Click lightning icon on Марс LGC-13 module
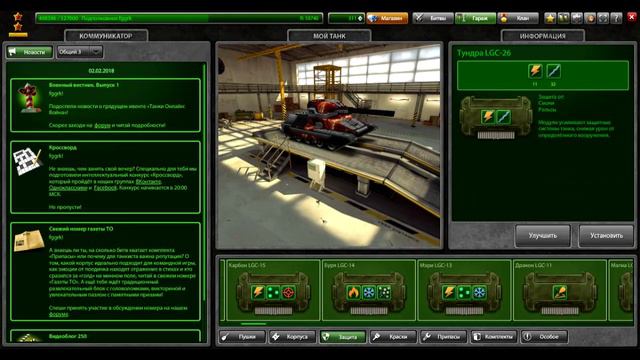 click(449, 292)
